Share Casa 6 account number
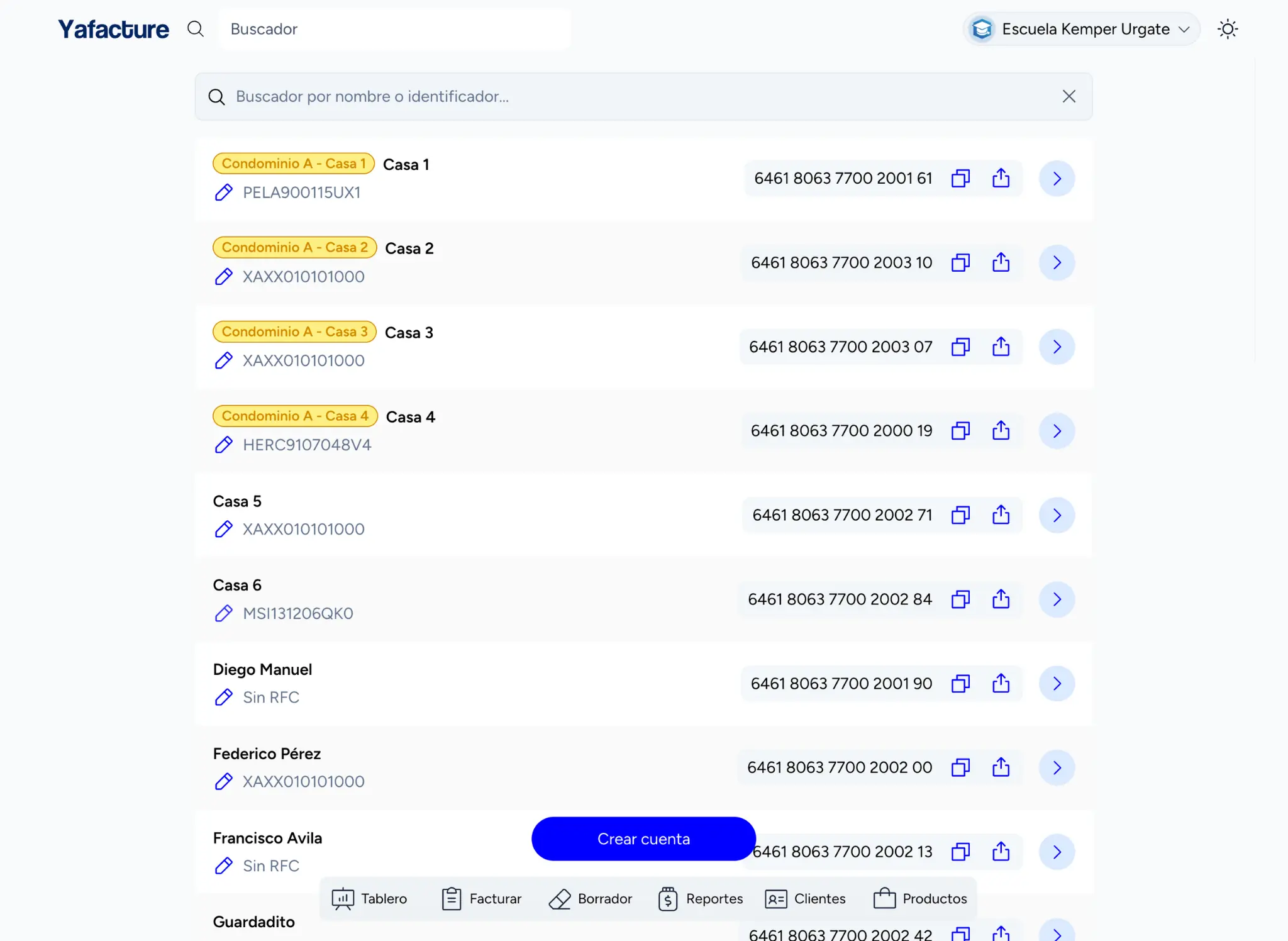 tap(1001, 599)
